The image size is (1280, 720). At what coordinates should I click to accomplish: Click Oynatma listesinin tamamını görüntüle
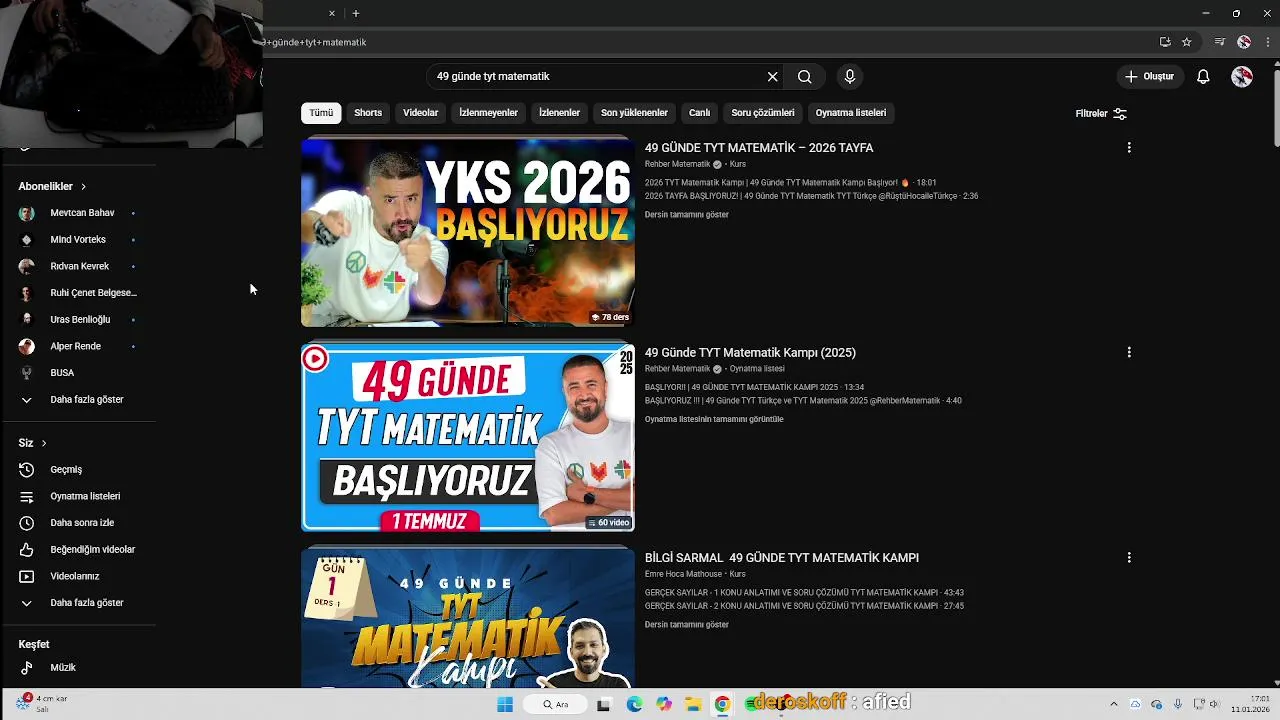pos(714,420)
